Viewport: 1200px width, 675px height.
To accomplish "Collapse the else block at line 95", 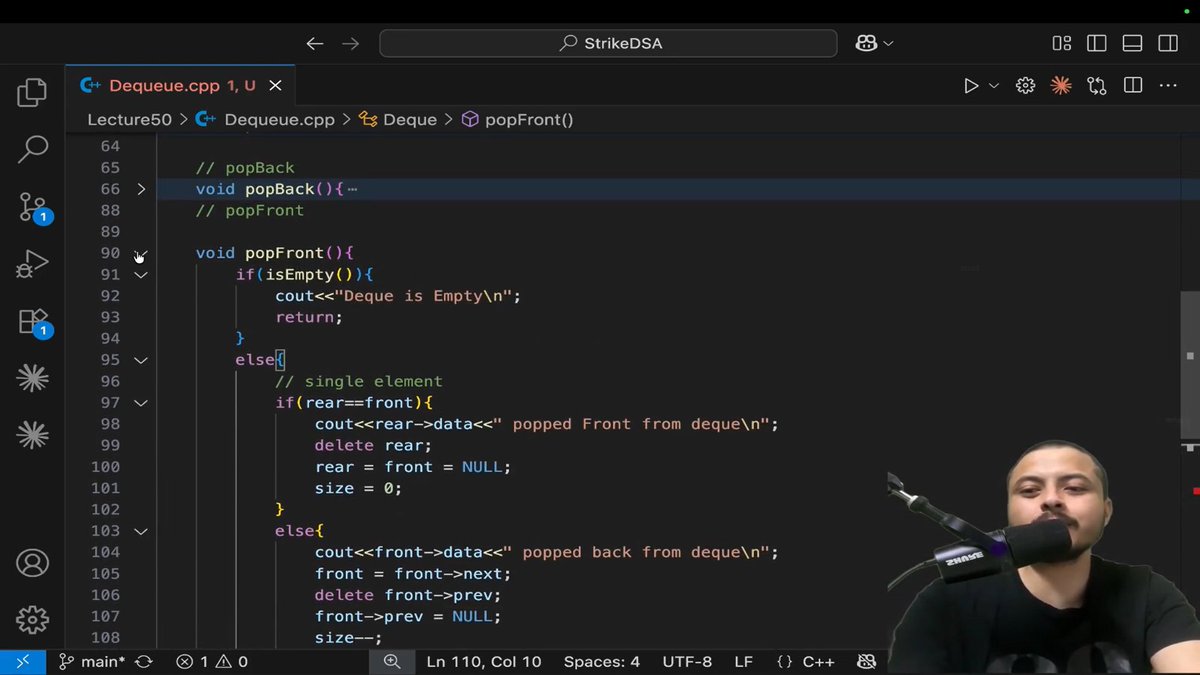I will tap(141, 360).
